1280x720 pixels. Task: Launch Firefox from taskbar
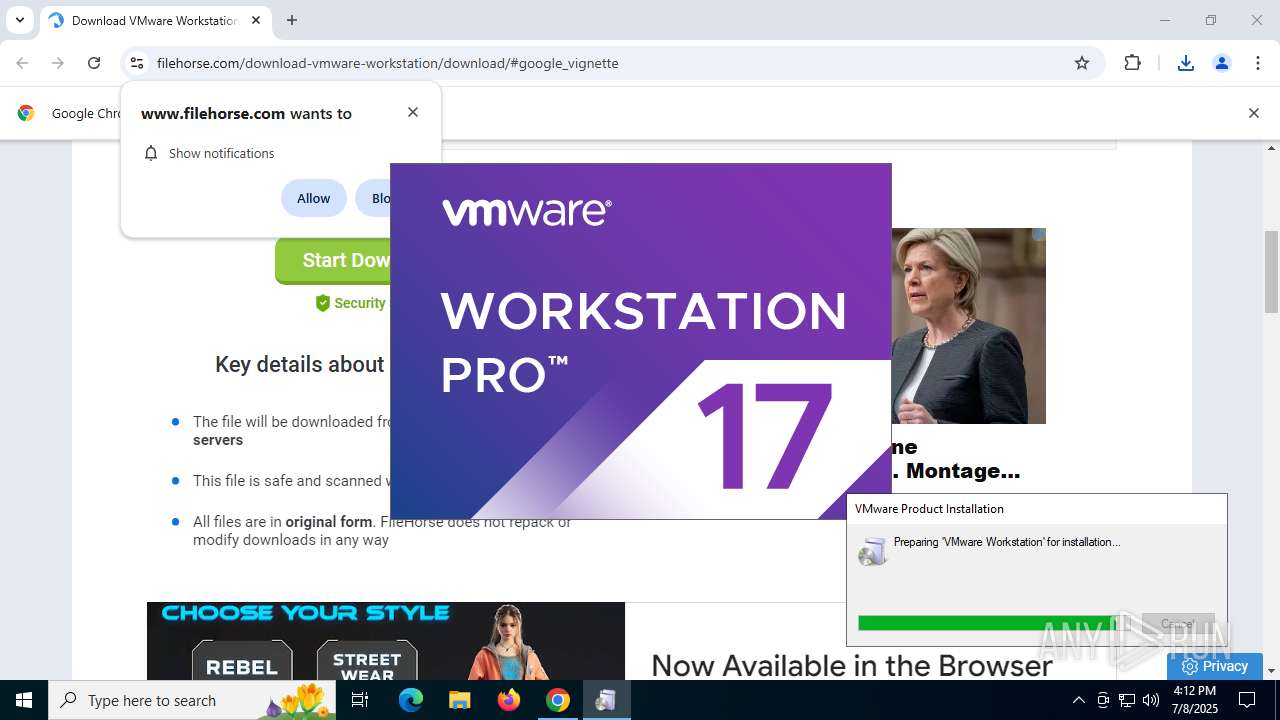[x=509, y=700]
